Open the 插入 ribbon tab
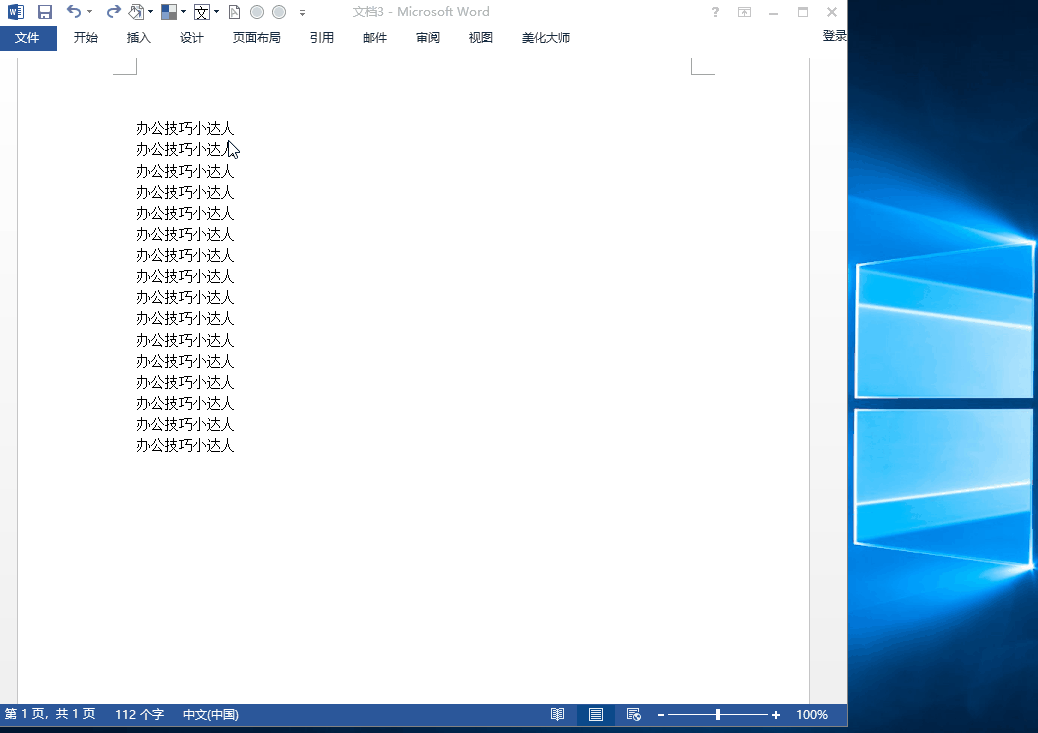Screen dimensions: 1038x733 pos(139,38)
